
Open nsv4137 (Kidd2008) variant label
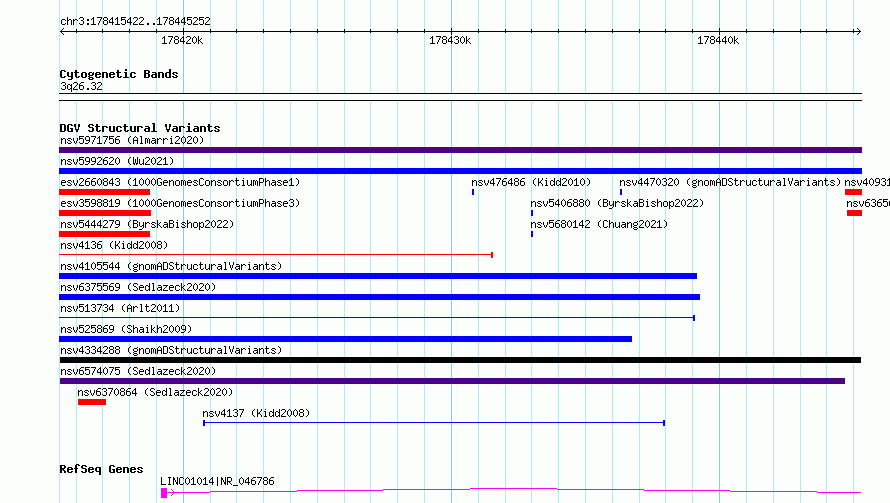256,413
